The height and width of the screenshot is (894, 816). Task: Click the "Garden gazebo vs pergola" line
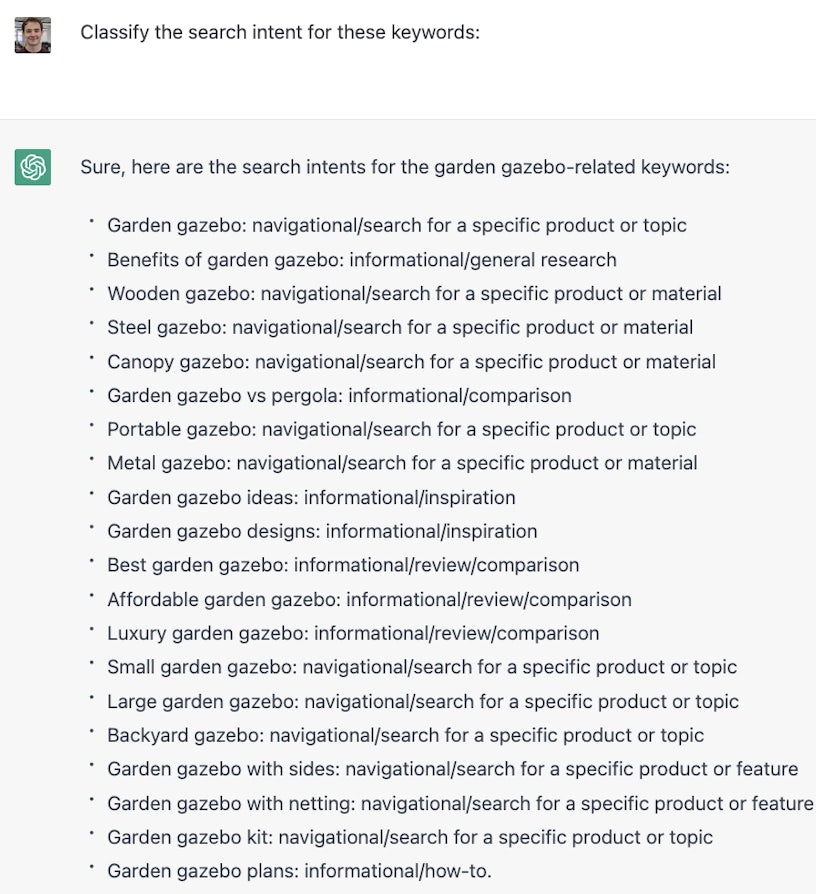pyautogui.click(x=339, y=395)
